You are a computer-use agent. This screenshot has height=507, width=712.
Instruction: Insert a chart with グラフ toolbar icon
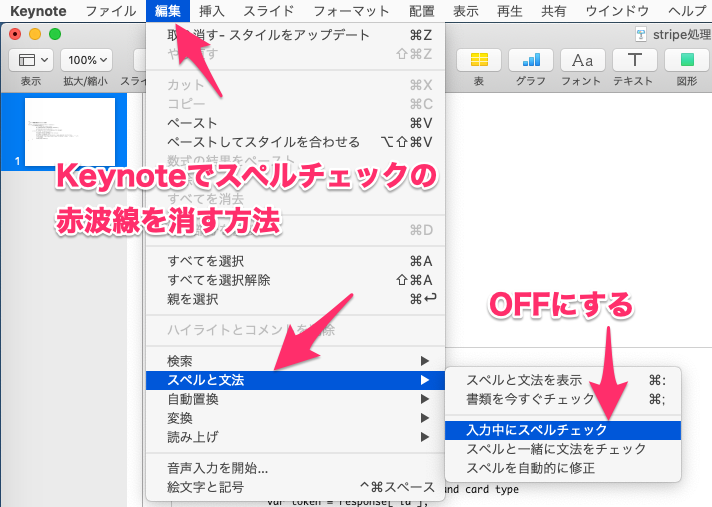click(x=531, y=60)
